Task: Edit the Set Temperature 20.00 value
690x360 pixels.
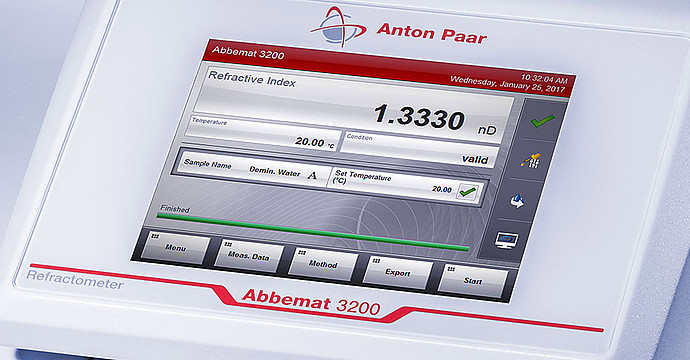Action: click(x=441, y=189)
